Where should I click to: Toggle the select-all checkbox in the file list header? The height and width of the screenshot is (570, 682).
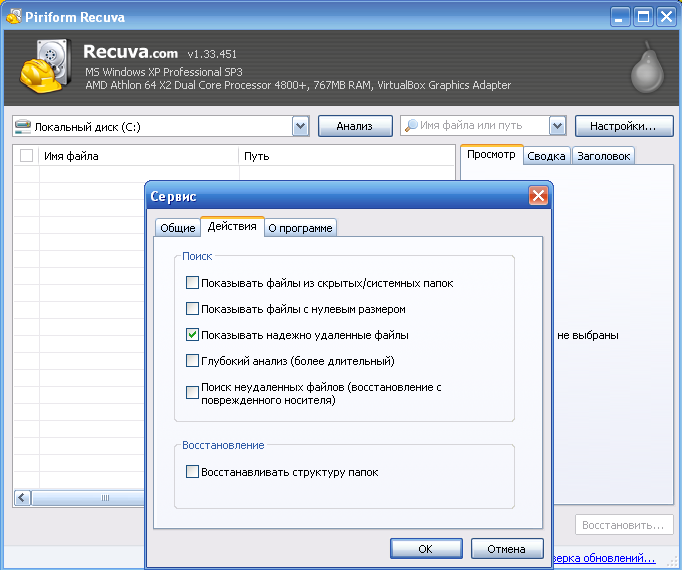pyautogui.click(x=27, y=155)
